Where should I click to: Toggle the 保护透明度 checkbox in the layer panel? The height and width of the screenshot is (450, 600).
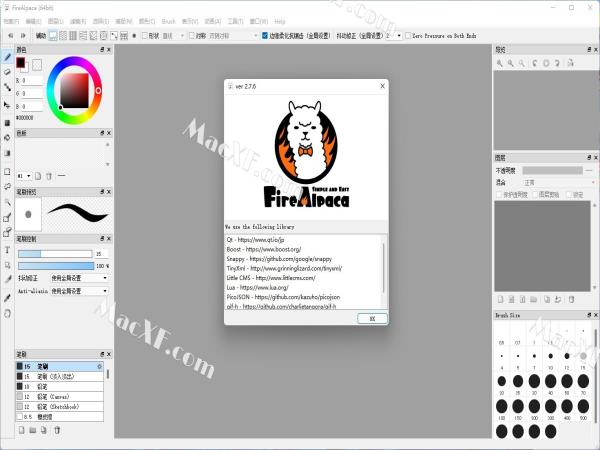(x=499, y=195)
